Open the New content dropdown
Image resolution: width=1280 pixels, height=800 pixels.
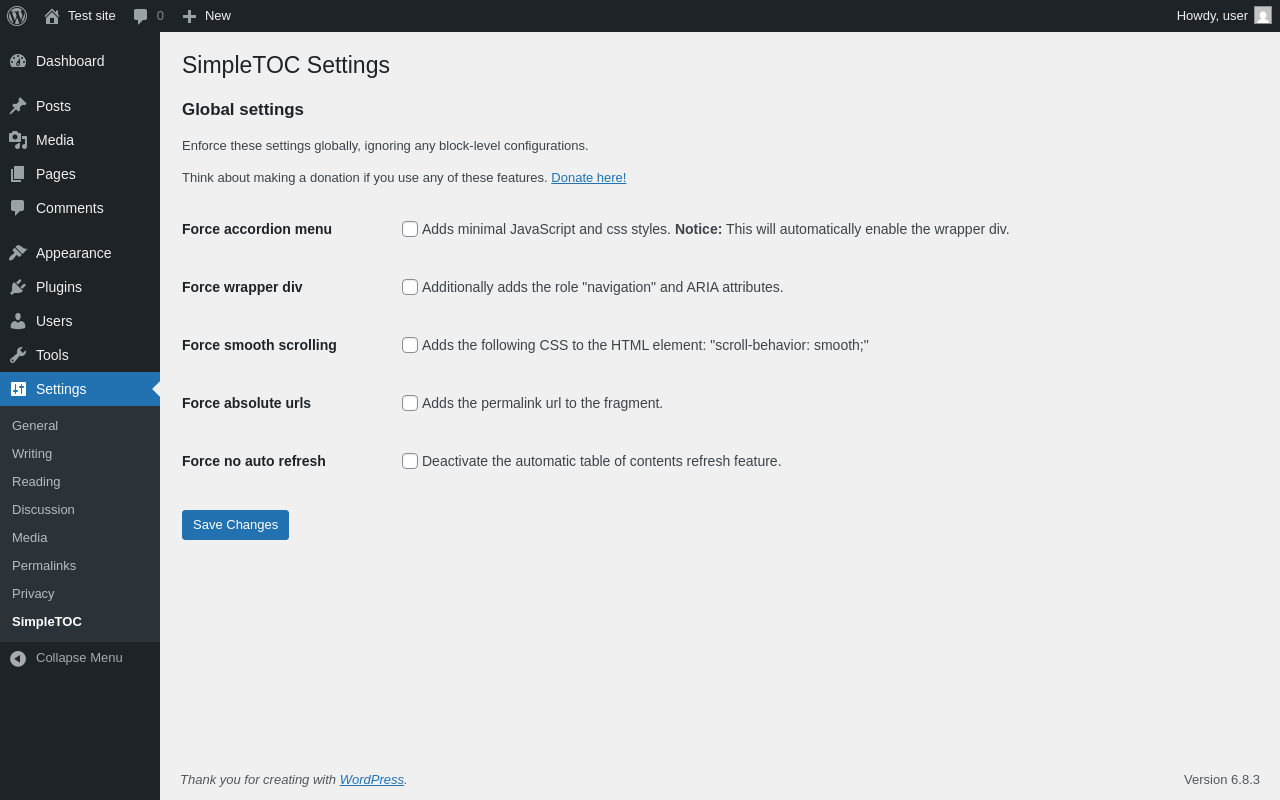[x=206, y=16]
